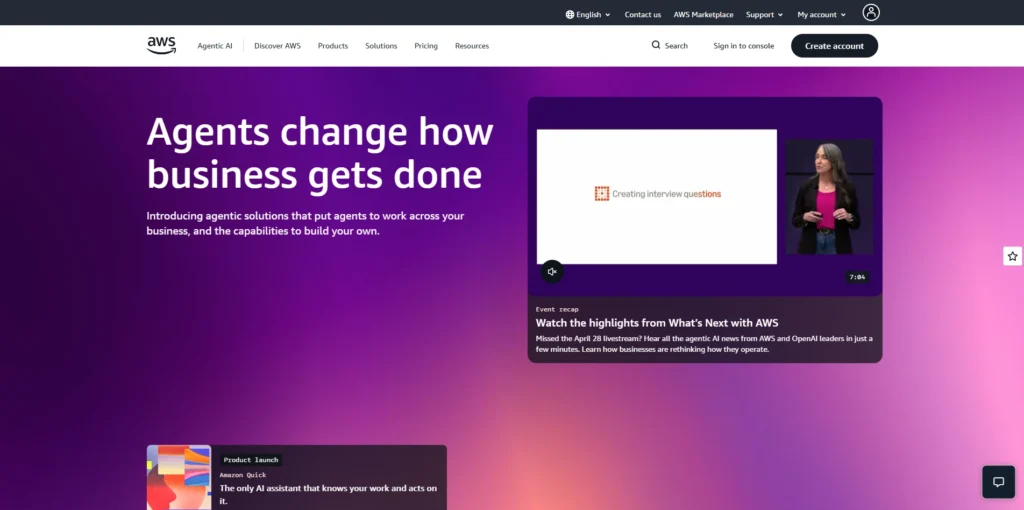Unmute the video with speaker icon
Screen dimensions: 1024x510
point(552,272)
